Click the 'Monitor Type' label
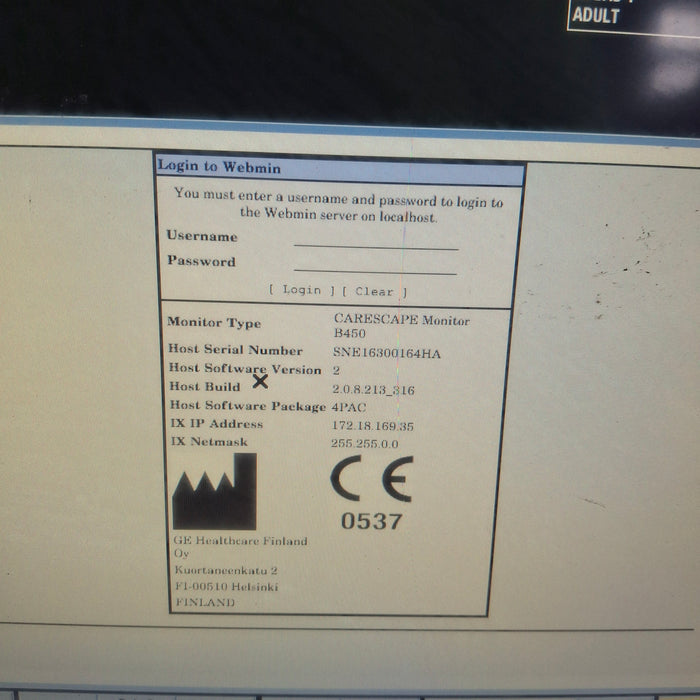700x700 pixels. [x=214, y=322]
